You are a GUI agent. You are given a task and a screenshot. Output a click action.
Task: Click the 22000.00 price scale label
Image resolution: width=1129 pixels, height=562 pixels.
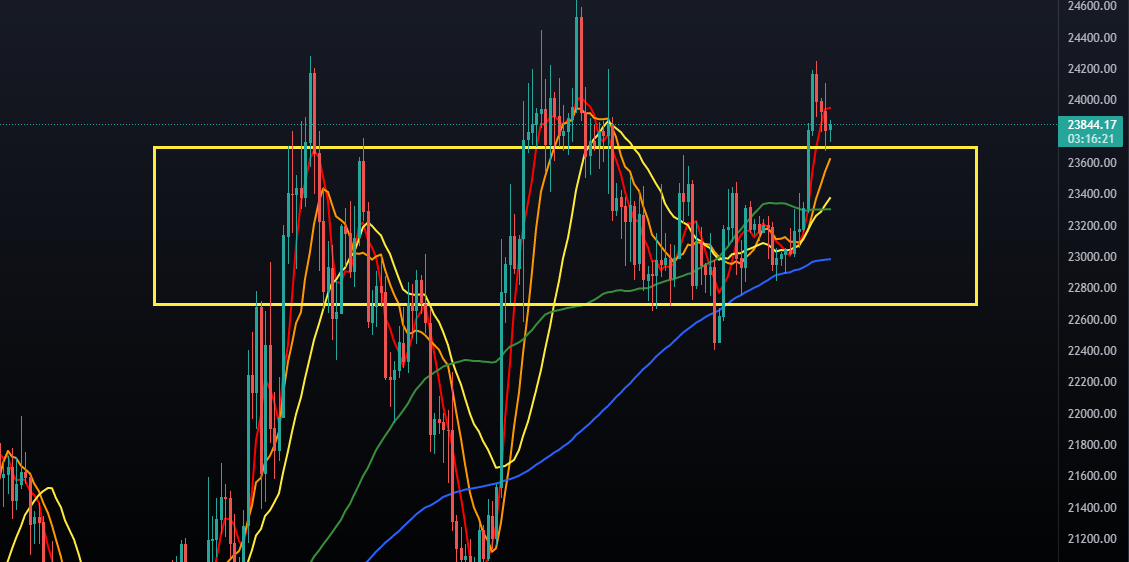1093,414
